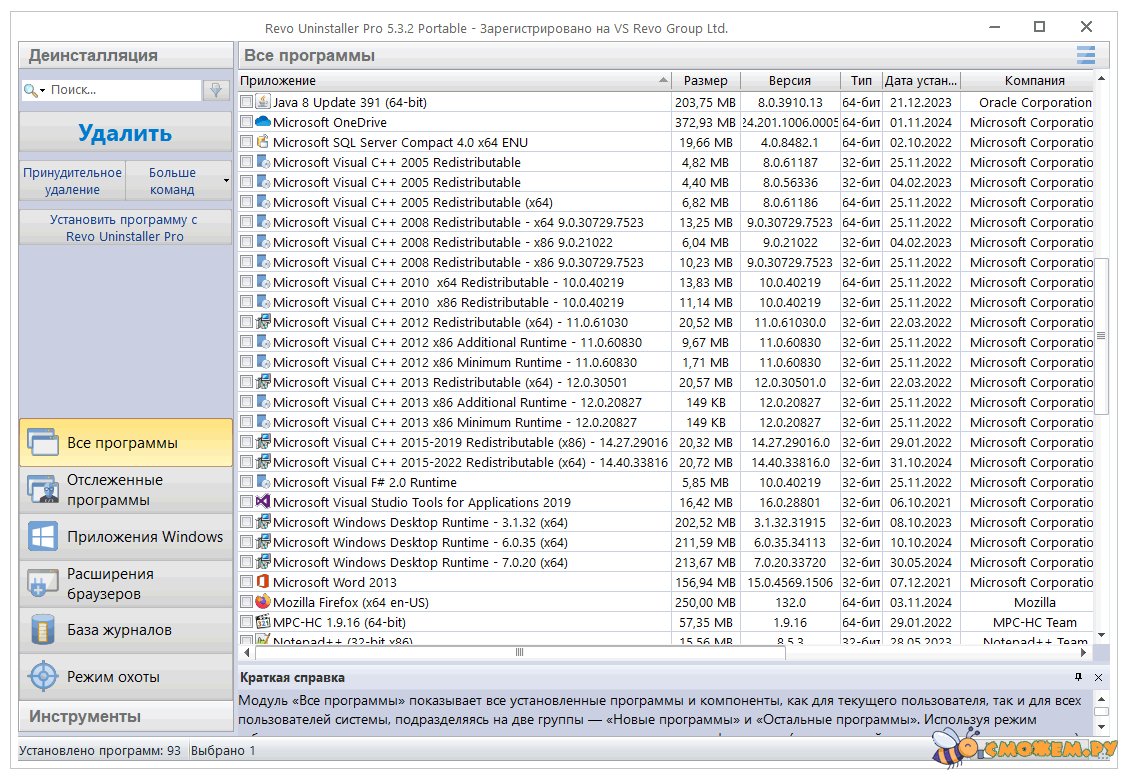
Task: Check the Mozilla Firefox checkbox
Action: click(247, 602)
